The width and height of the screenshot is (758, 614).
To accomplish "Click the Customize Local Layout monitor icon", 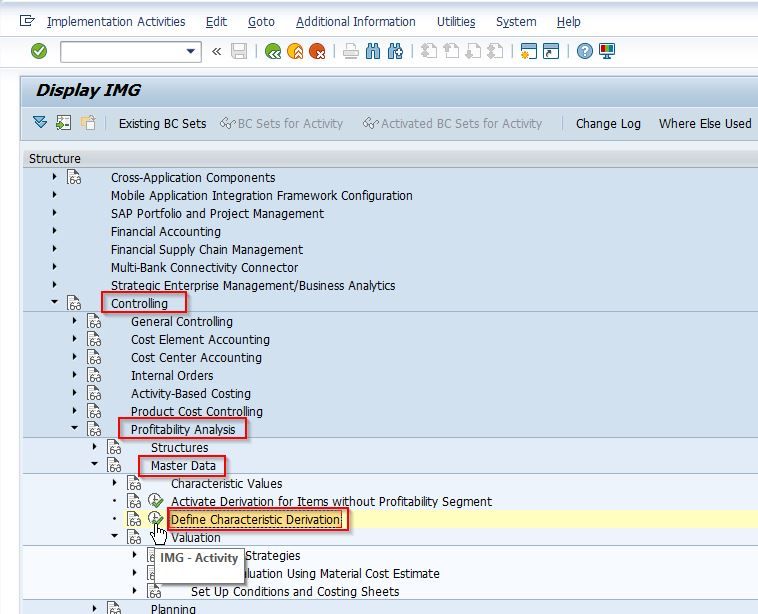I will coord(607,51).
